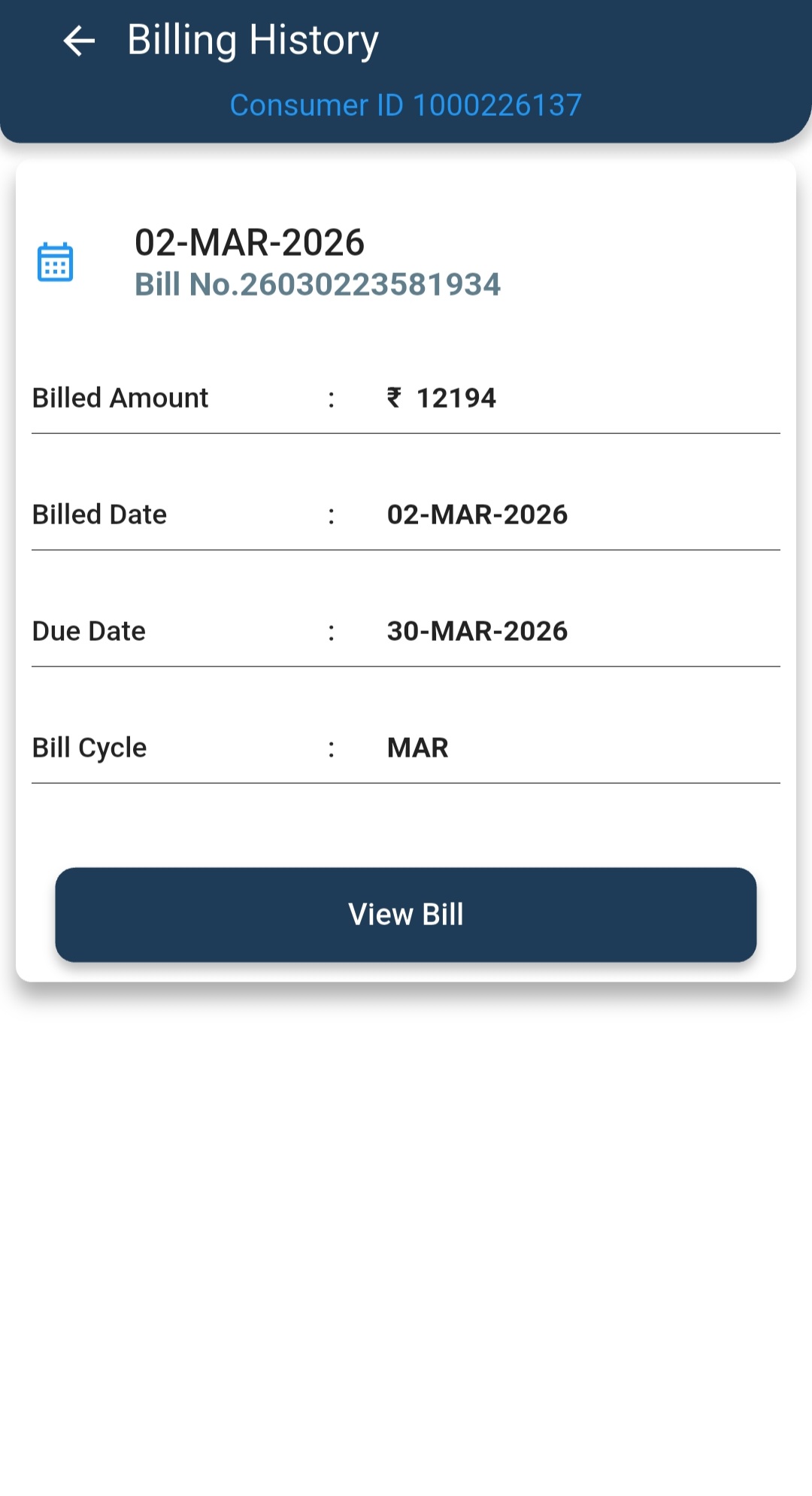Tap the Billing History title

pos(253,41)
